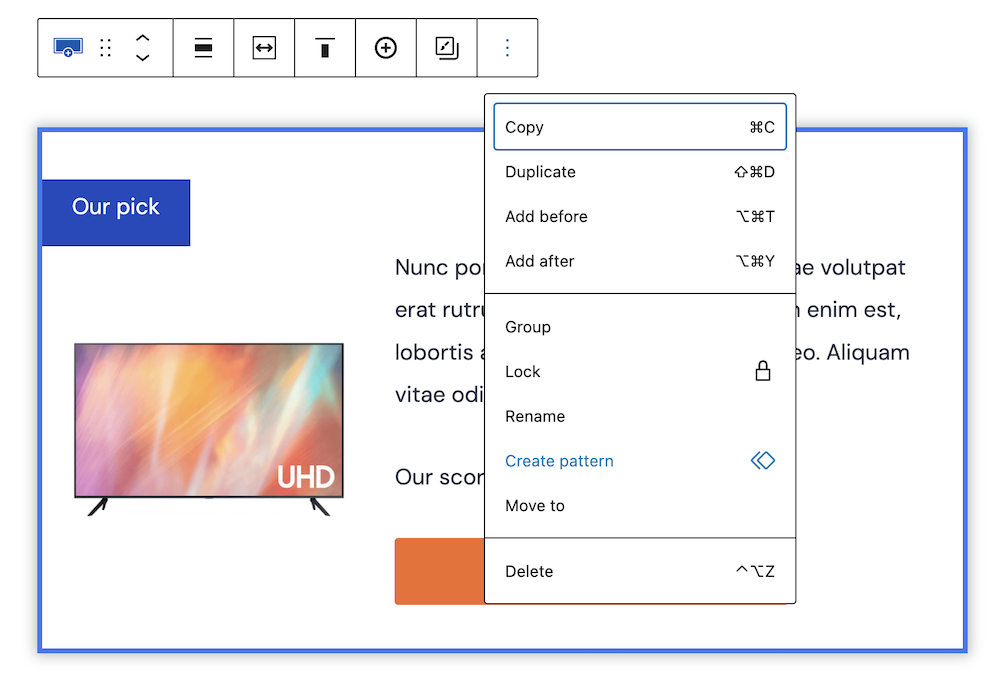Choose Add before menu entry
Viewport: 1000px width, 680px height.
[x=640, y=217]
